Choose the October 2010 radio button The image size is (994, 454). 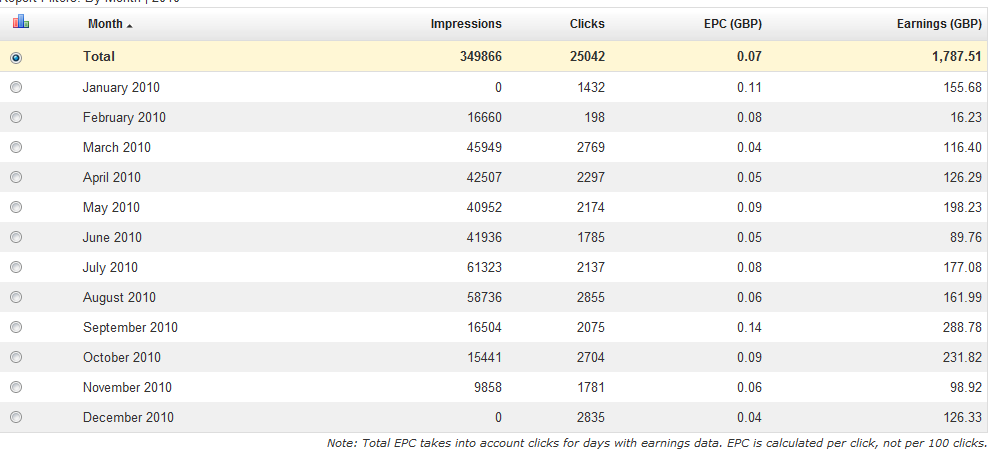pos(16,357)
